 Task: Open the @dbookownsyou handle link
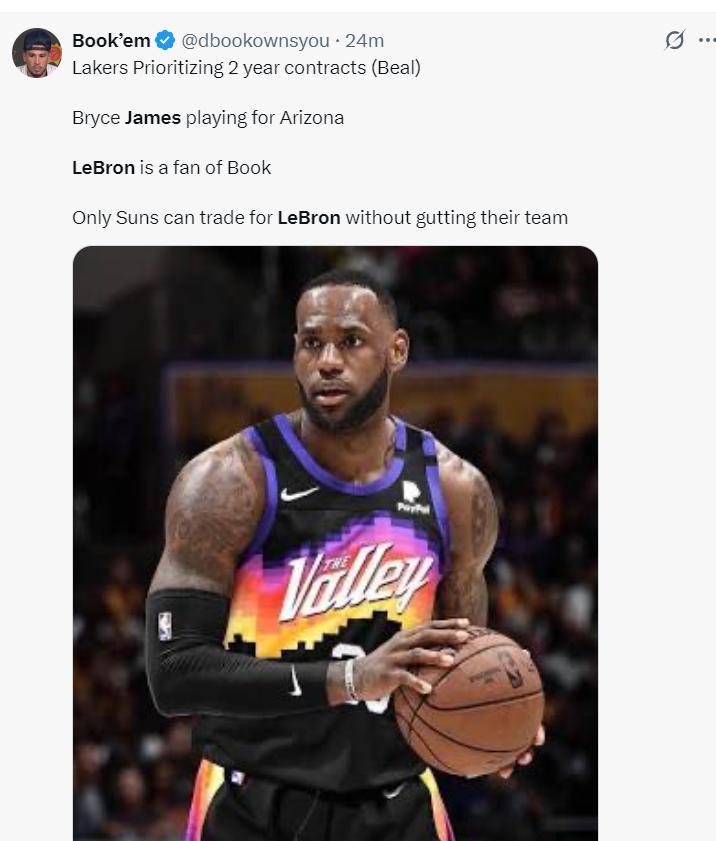click(255, 40)
